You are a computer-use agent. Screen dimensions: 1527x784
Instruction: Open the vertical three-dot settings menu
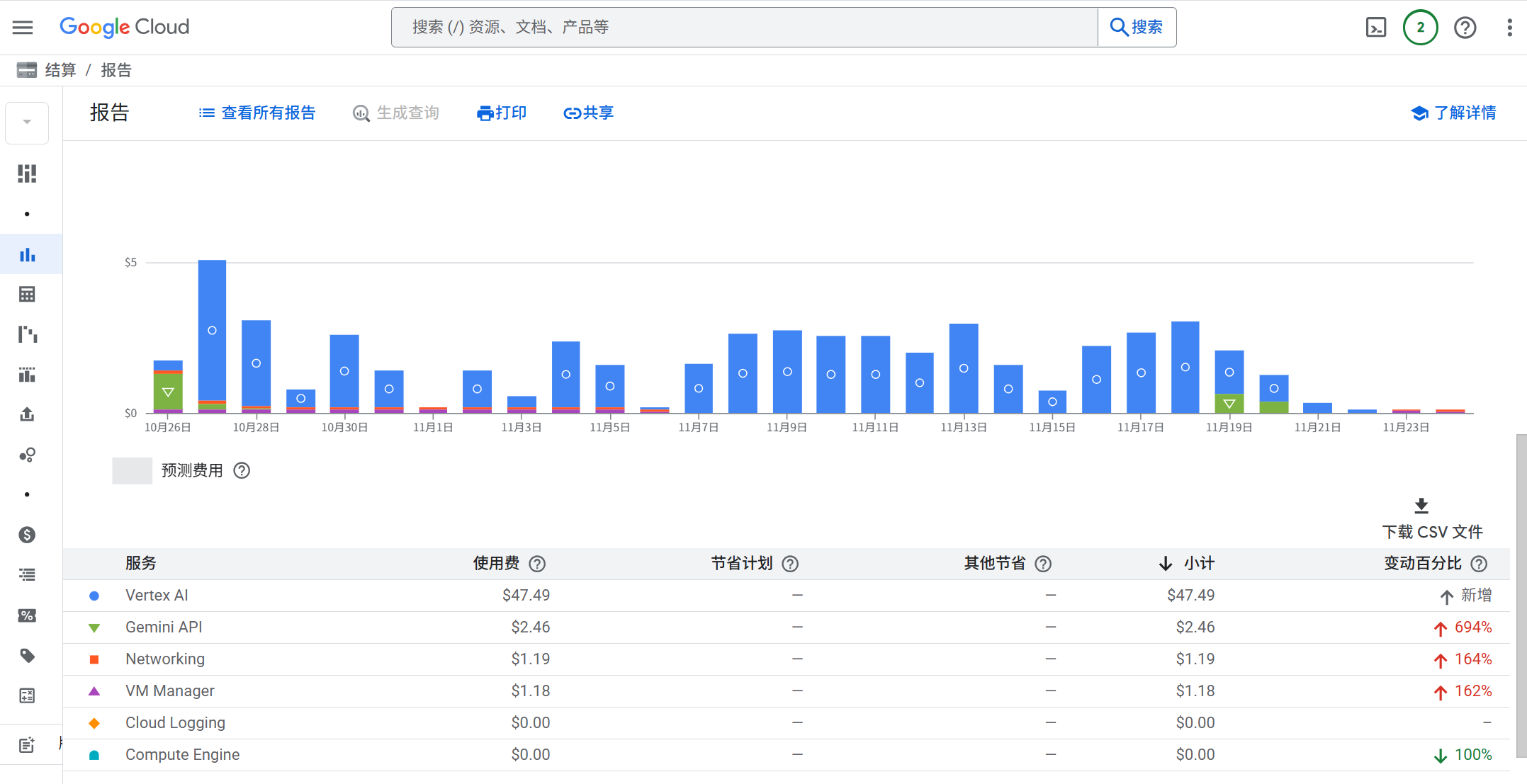1509,28
